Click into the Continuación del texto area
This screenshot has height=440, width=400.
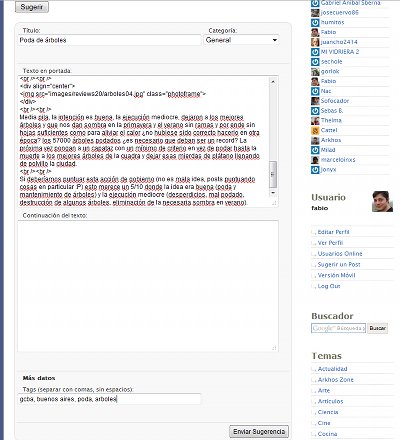coord(148,286)
